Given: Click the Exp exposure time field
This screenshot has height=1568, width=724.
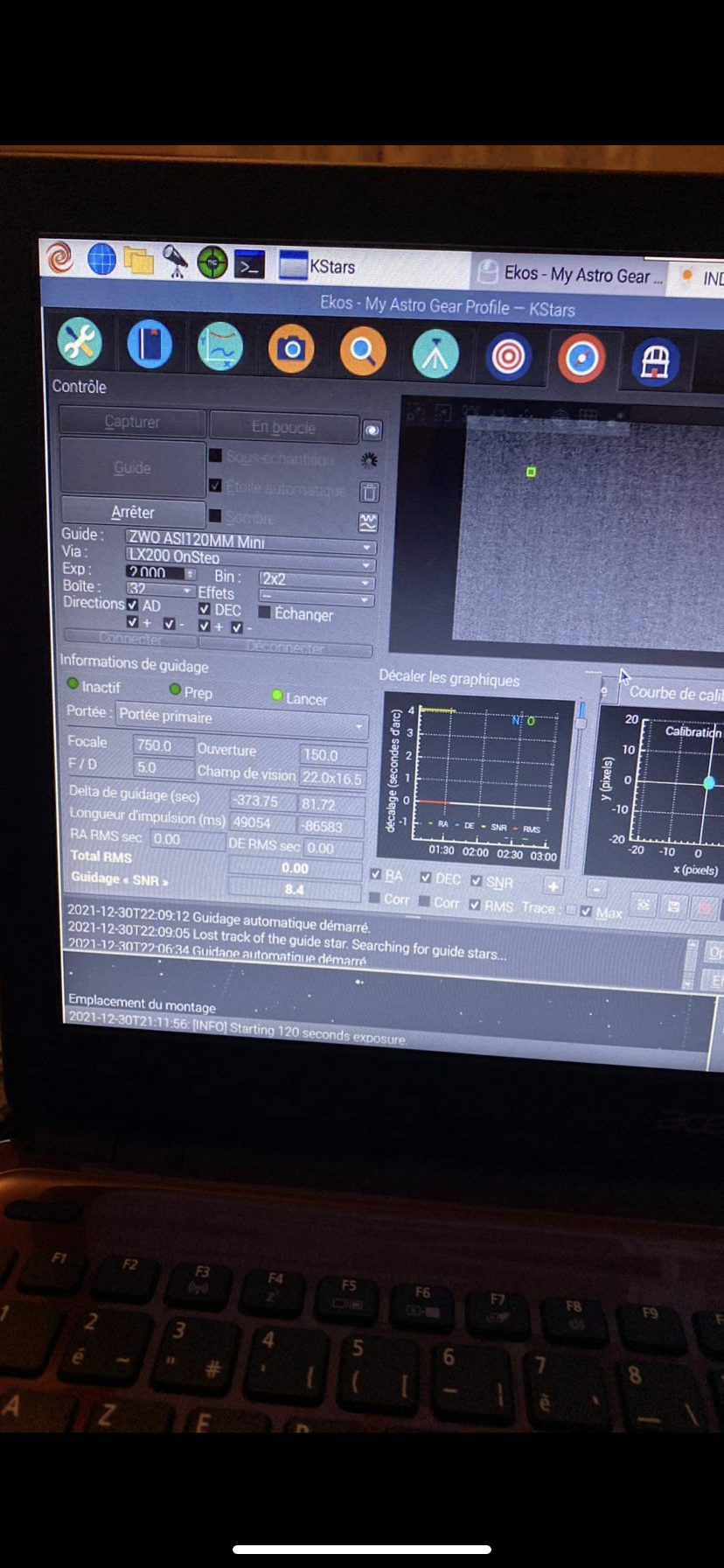Looking at the screenshot, I should 161,573.
